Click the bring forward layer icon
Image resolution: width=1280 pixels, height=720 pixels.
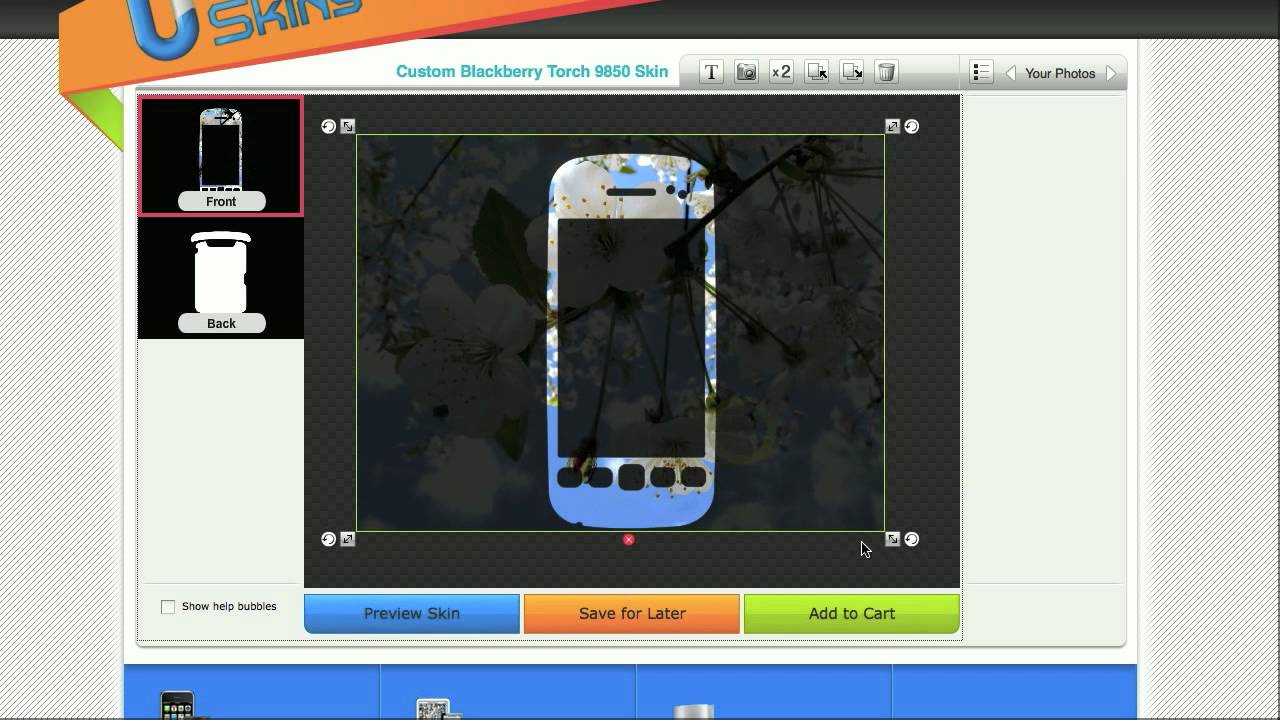(817, 72)
